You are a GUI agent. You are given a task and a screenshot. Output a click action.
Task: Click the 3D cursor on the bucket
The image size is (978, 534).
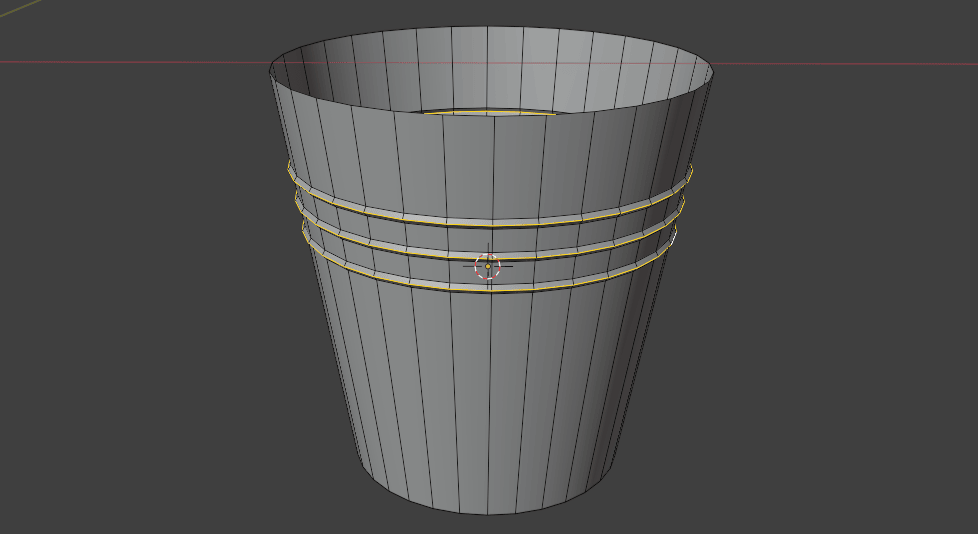click(487, 266)
